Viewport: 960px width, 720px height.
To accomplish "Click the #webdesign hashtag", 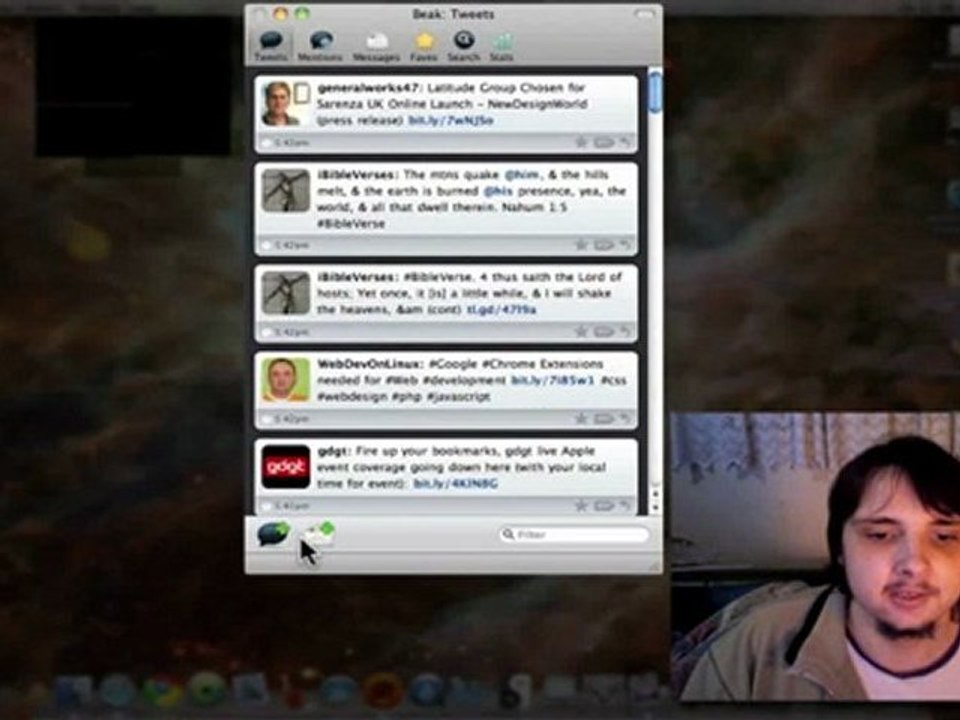I will tap(352, 397).
